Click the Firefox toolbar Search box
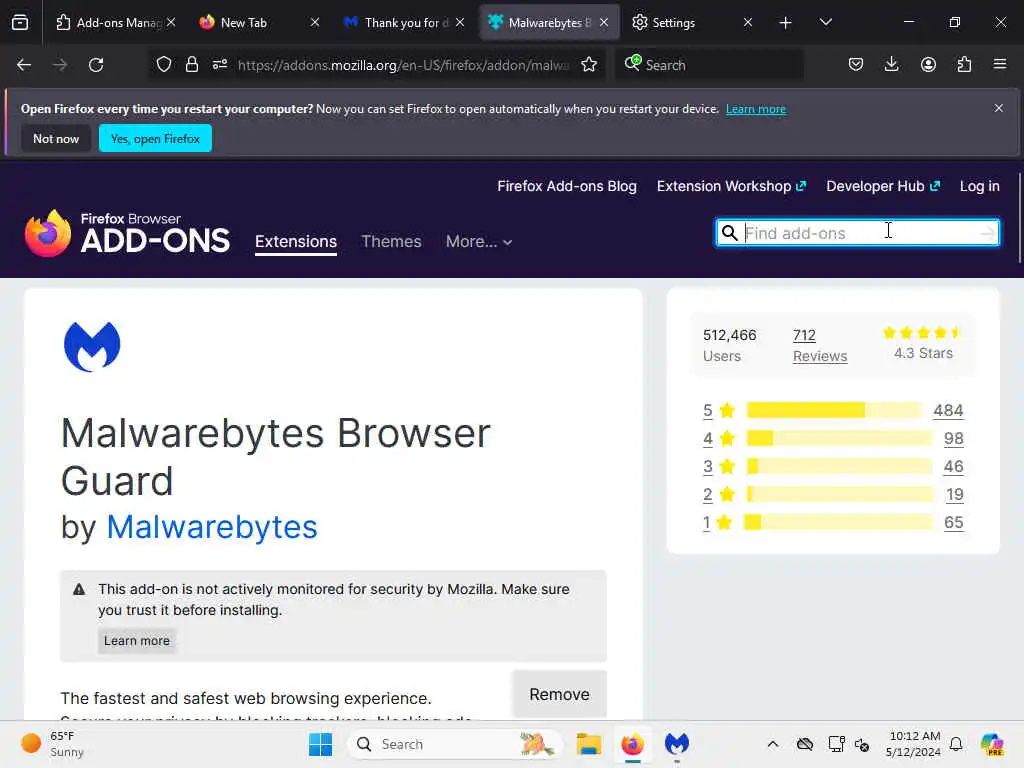The width and height of the screenshot is (1024, 768). click(710, 65)
